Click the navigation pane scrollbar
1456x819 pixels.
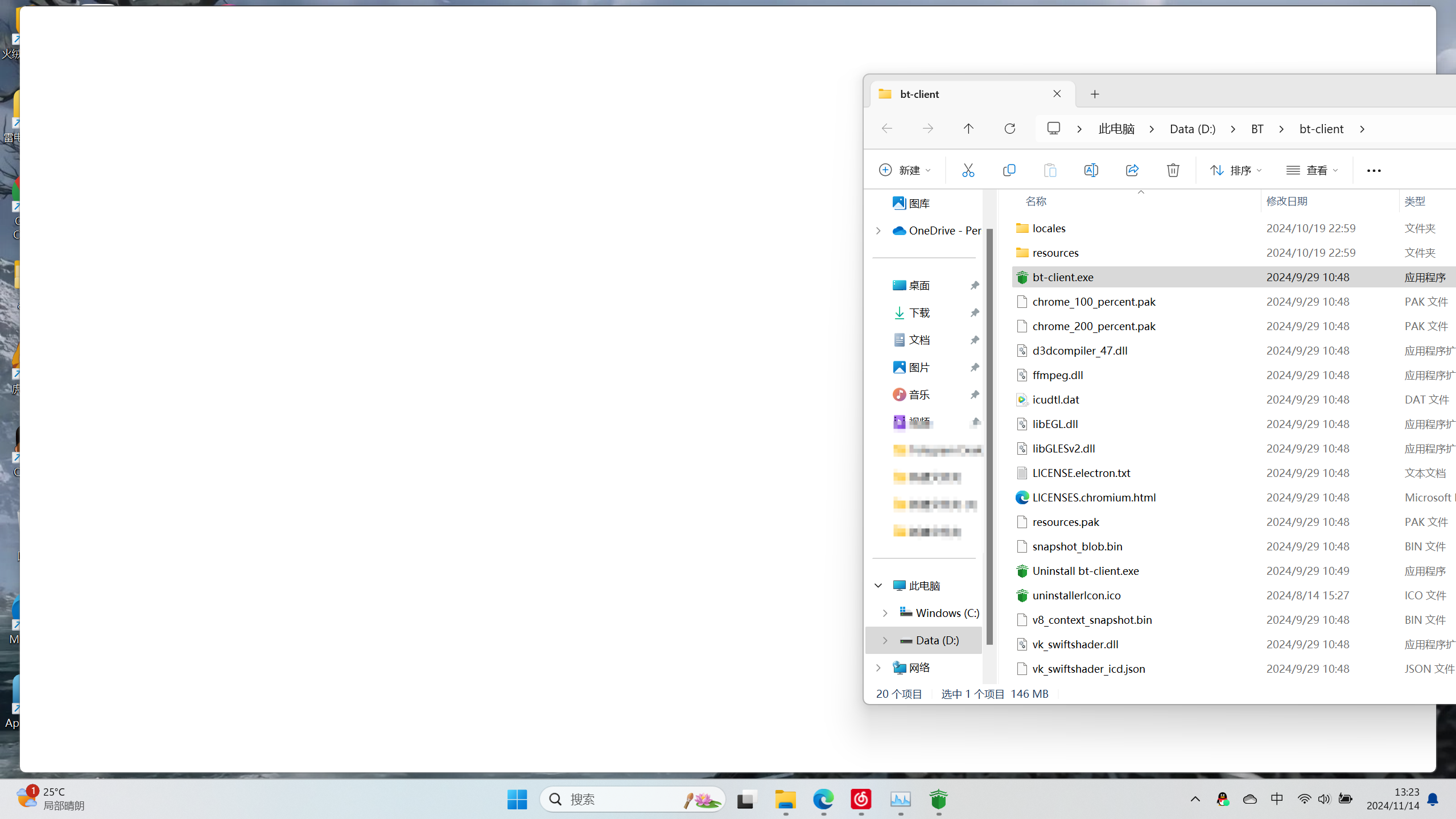point(989,436)
